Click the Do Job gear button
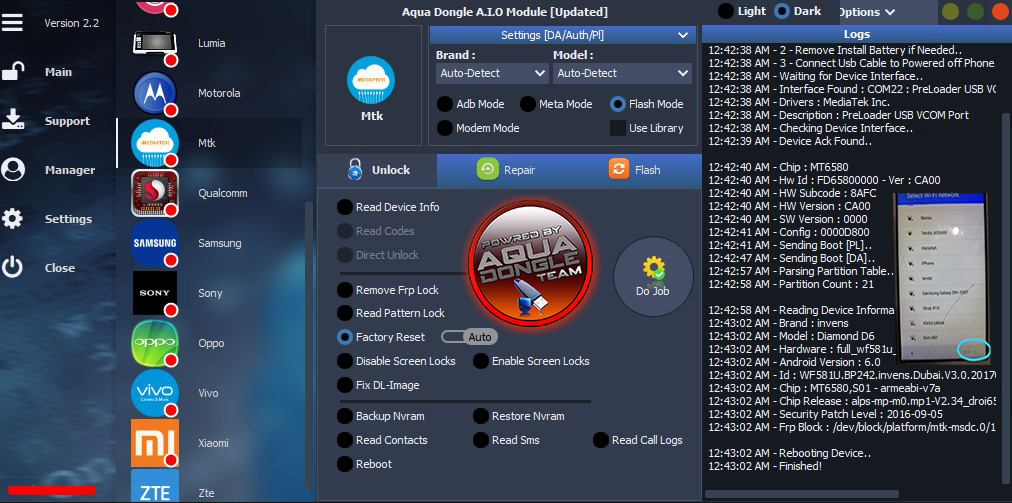Viewport: 1012px width, 503px height. (653, 277)
